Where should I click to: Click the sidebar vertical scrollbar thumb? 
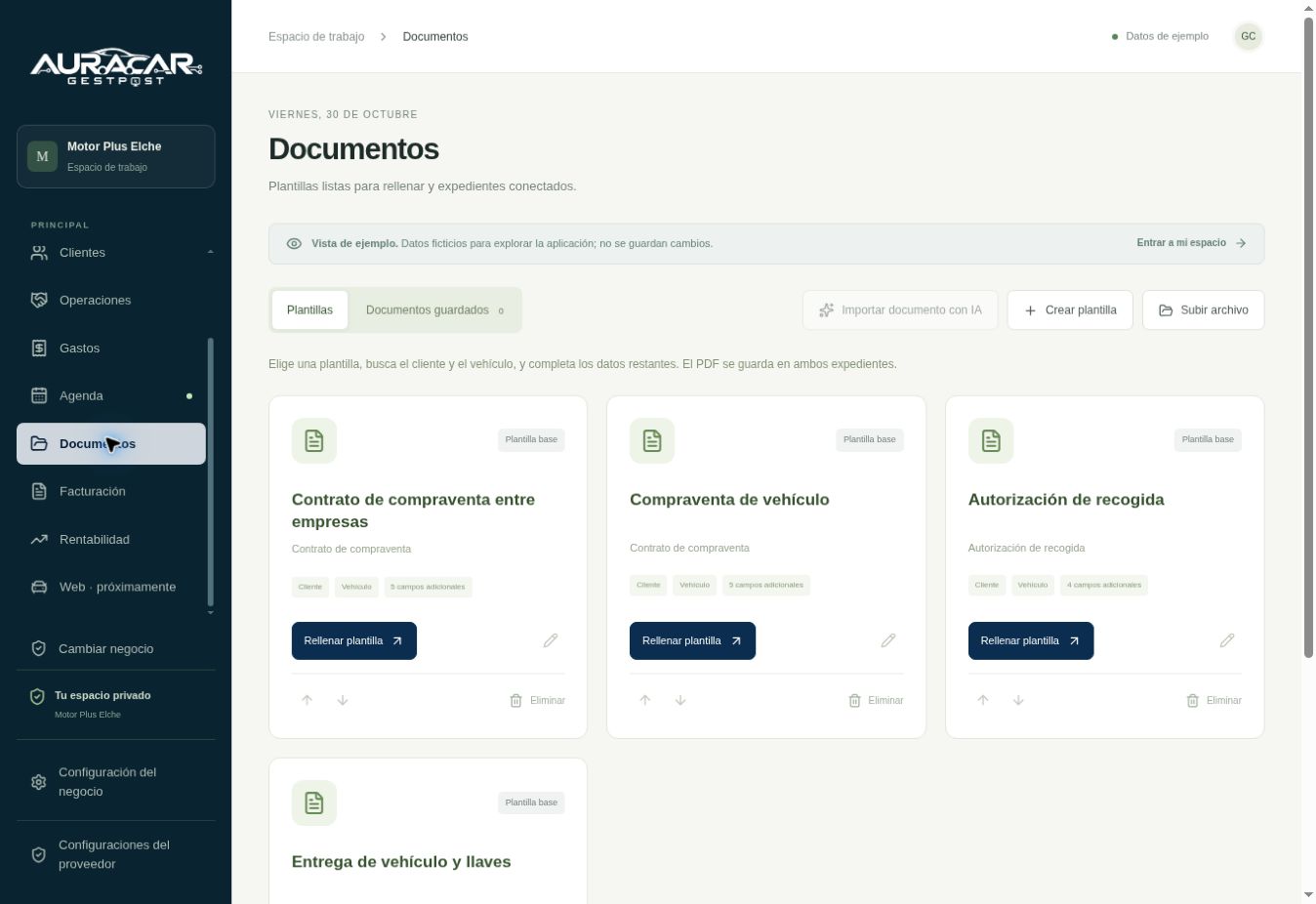click(210, 473)
